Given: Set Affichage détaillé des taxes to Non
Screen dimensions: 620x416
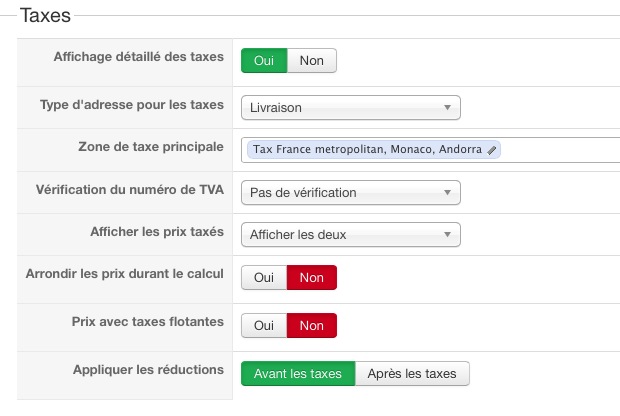Looking at the screenshot, I should [x=312, y=61].
